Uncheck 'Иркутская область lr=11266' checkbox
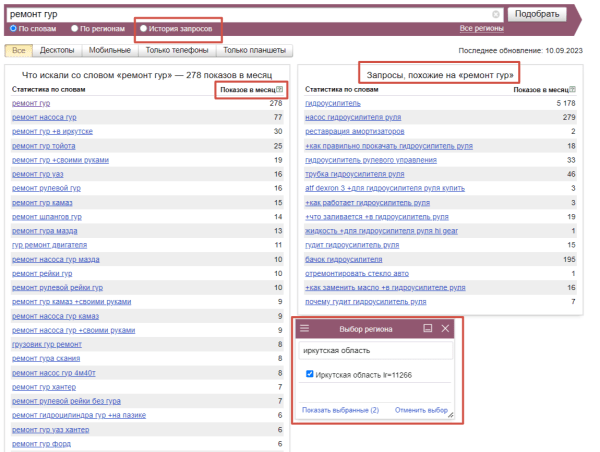Viewport: 600px width, 452px height. [x=309, y=374]
